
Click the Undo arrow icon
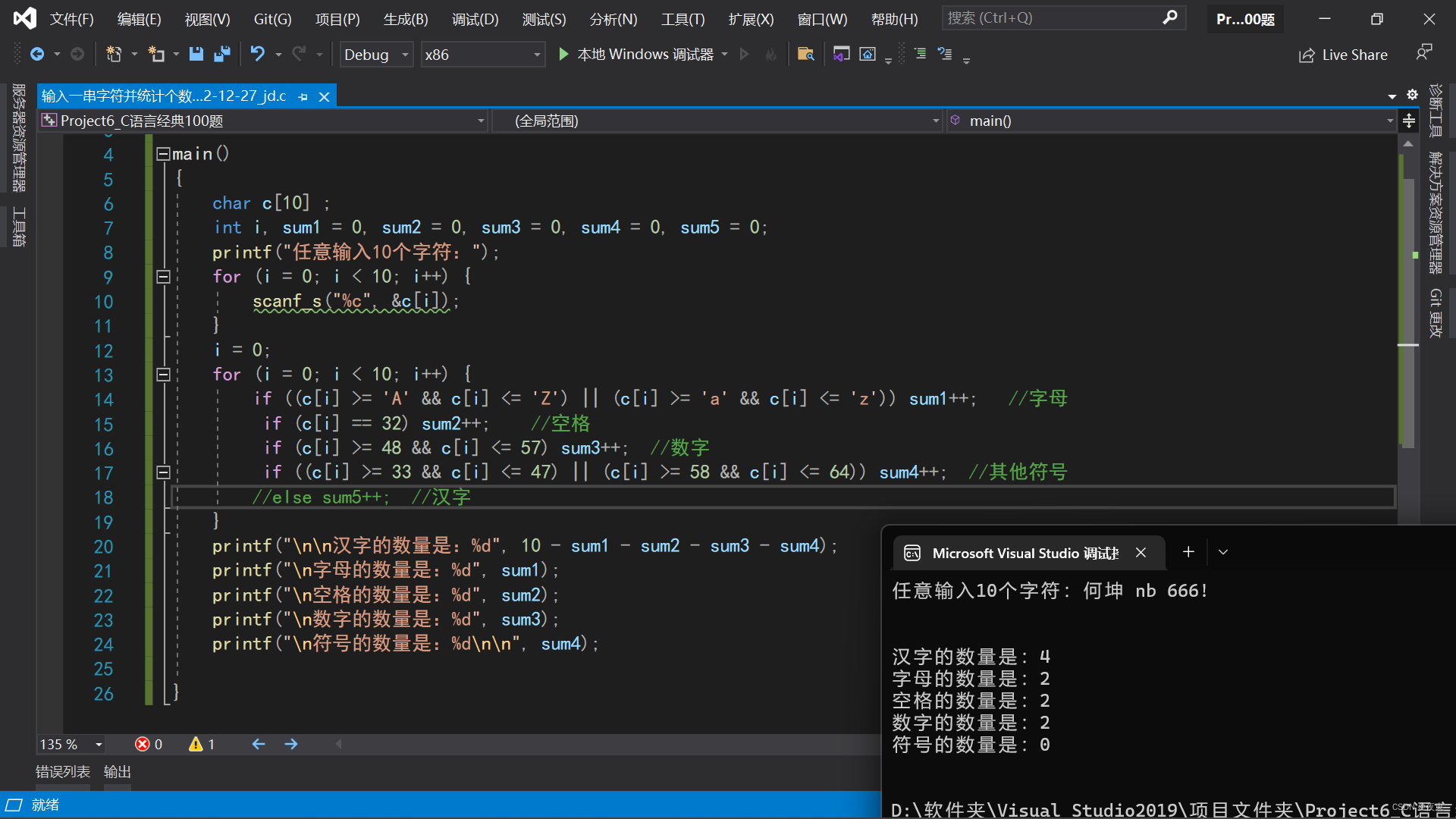(258, 54)
